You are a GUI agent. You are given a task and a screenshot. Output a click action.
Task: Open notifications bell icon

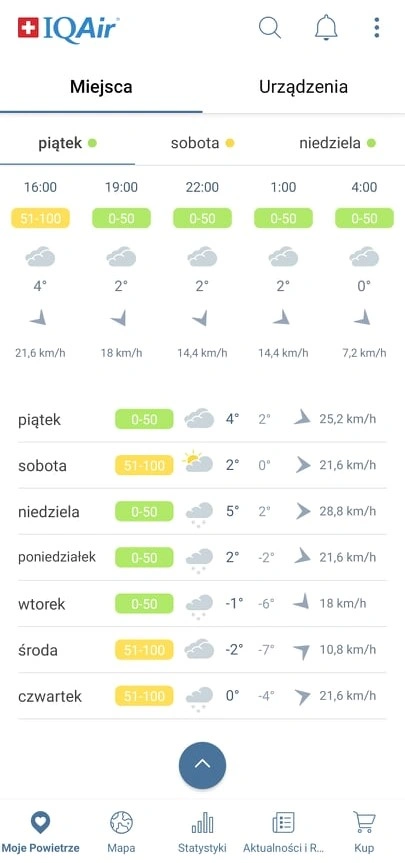pyautogui.click(x=326, y=27)
